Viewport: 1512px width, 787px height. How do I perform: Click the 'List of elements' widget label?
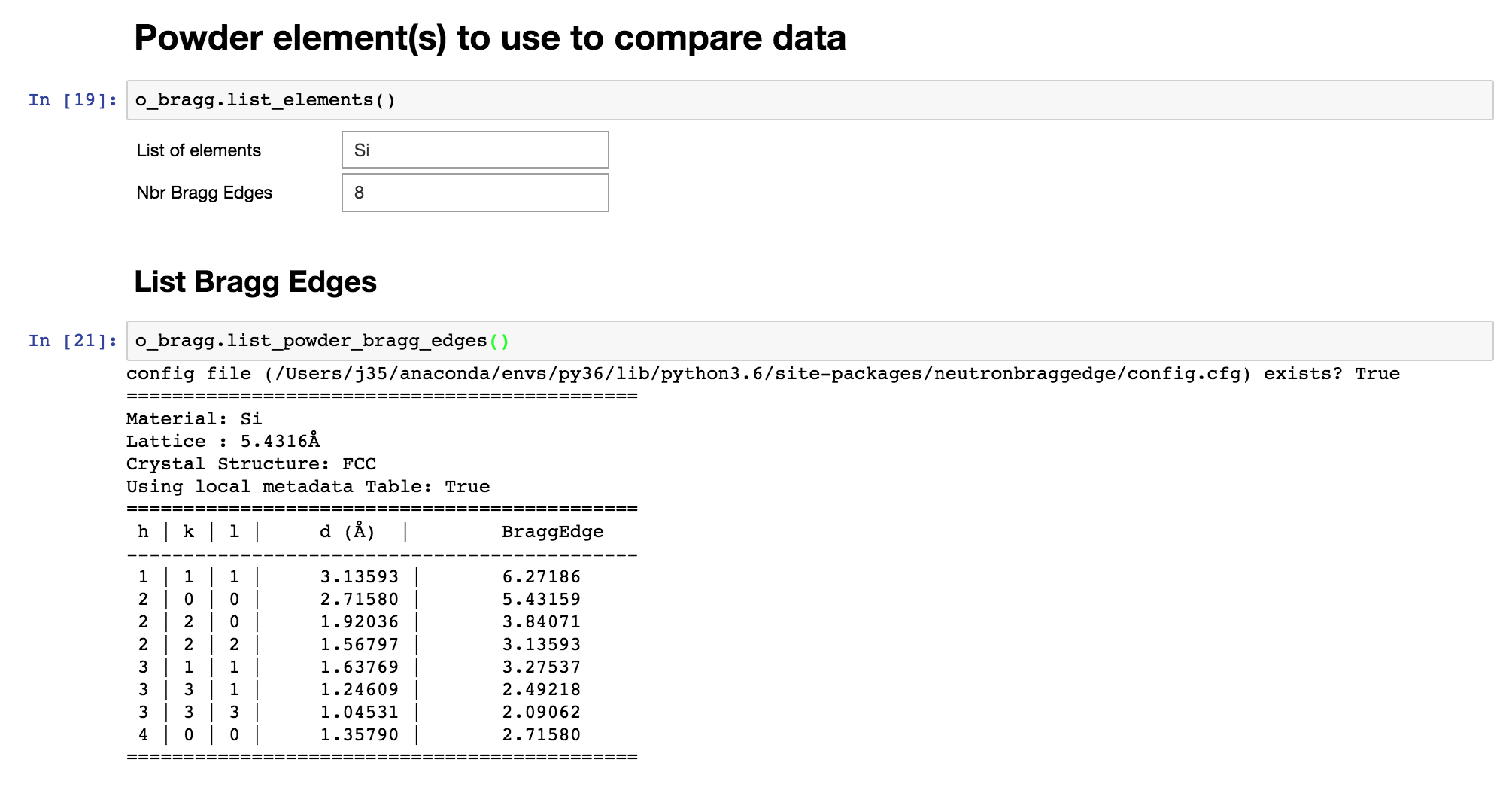(x=199, y=150)
